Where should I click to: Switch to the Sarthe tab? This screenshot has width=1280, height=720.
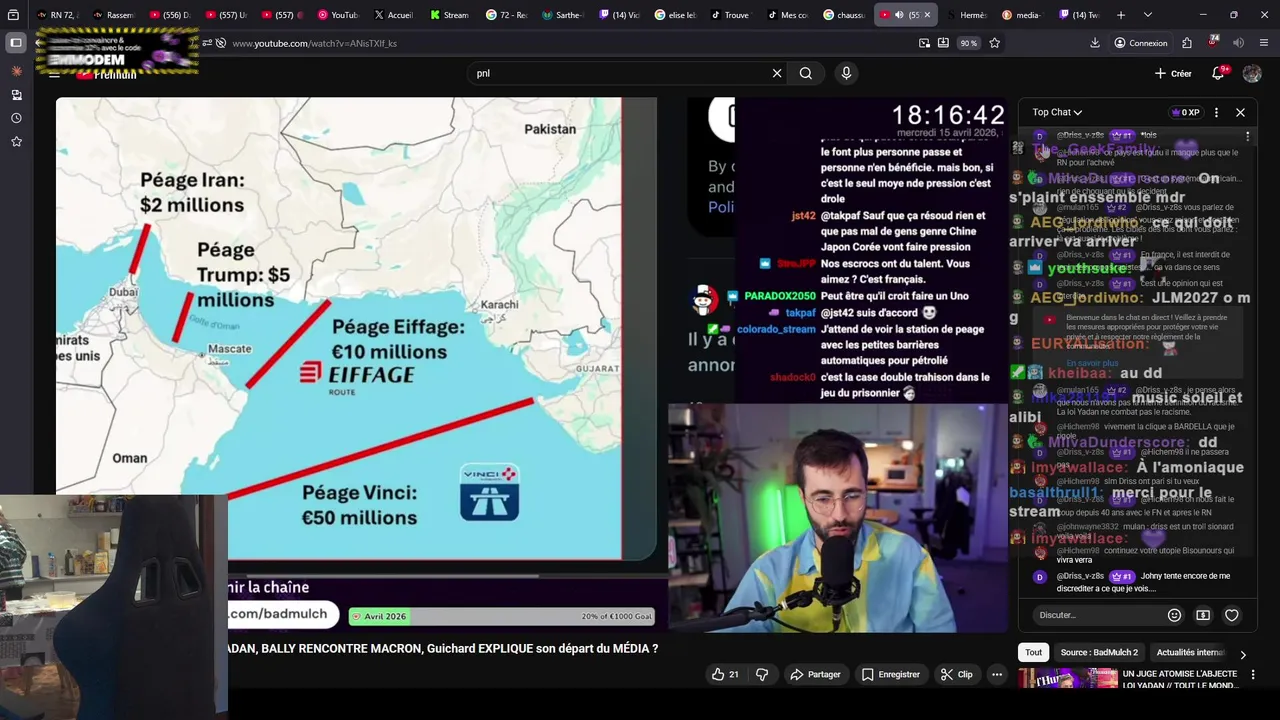click(561, 15)
